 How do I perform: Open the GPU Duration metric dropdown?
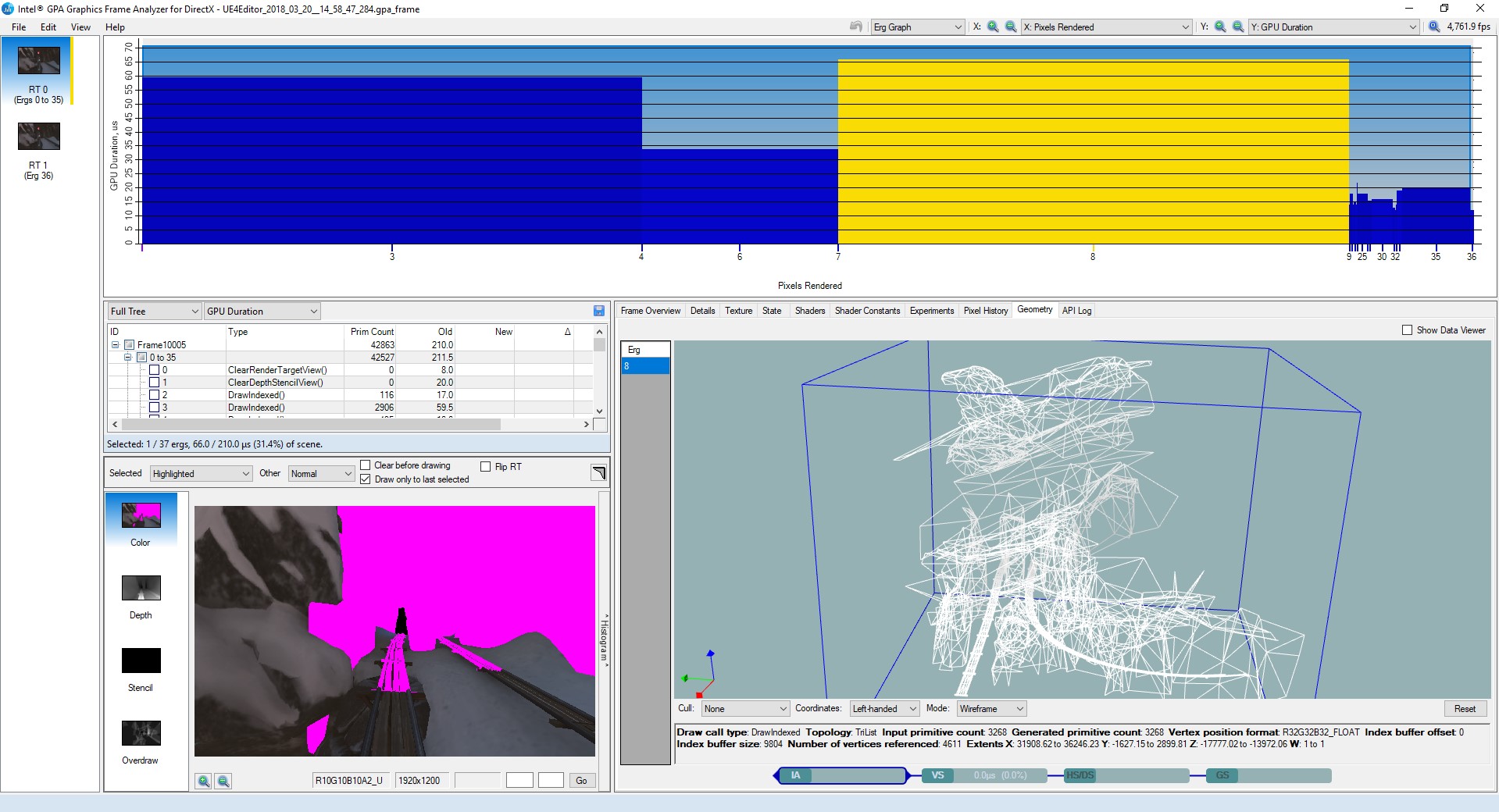pyautogui.click(x=262, y=312)
